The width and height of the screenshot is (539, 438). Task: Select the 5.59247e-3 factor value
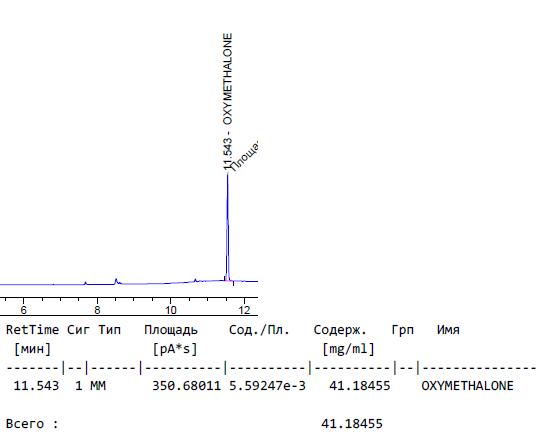[x=267, y=386]
